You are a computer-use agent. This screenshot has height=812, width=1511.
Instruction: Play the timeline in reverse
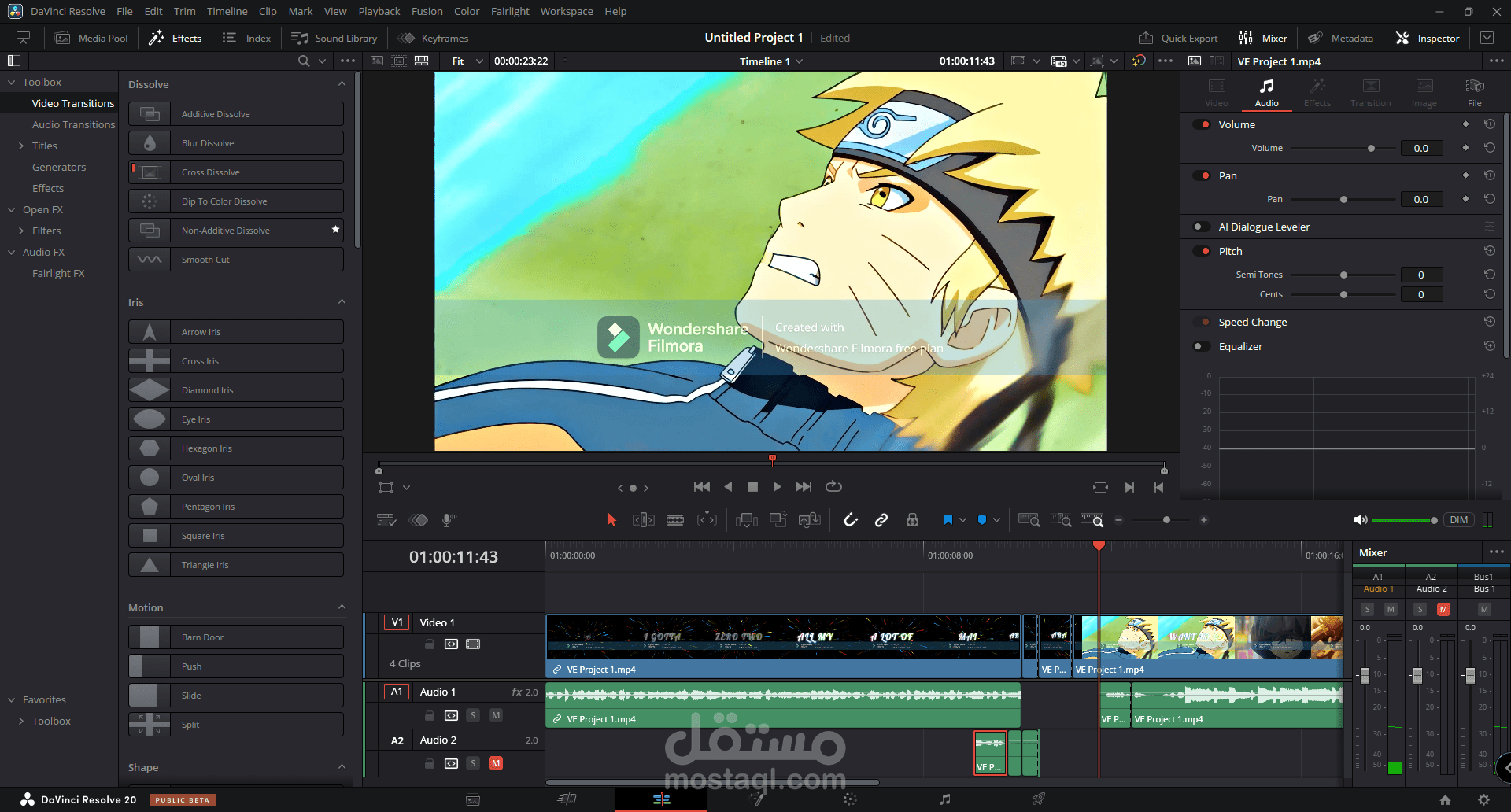click(728, 487)
